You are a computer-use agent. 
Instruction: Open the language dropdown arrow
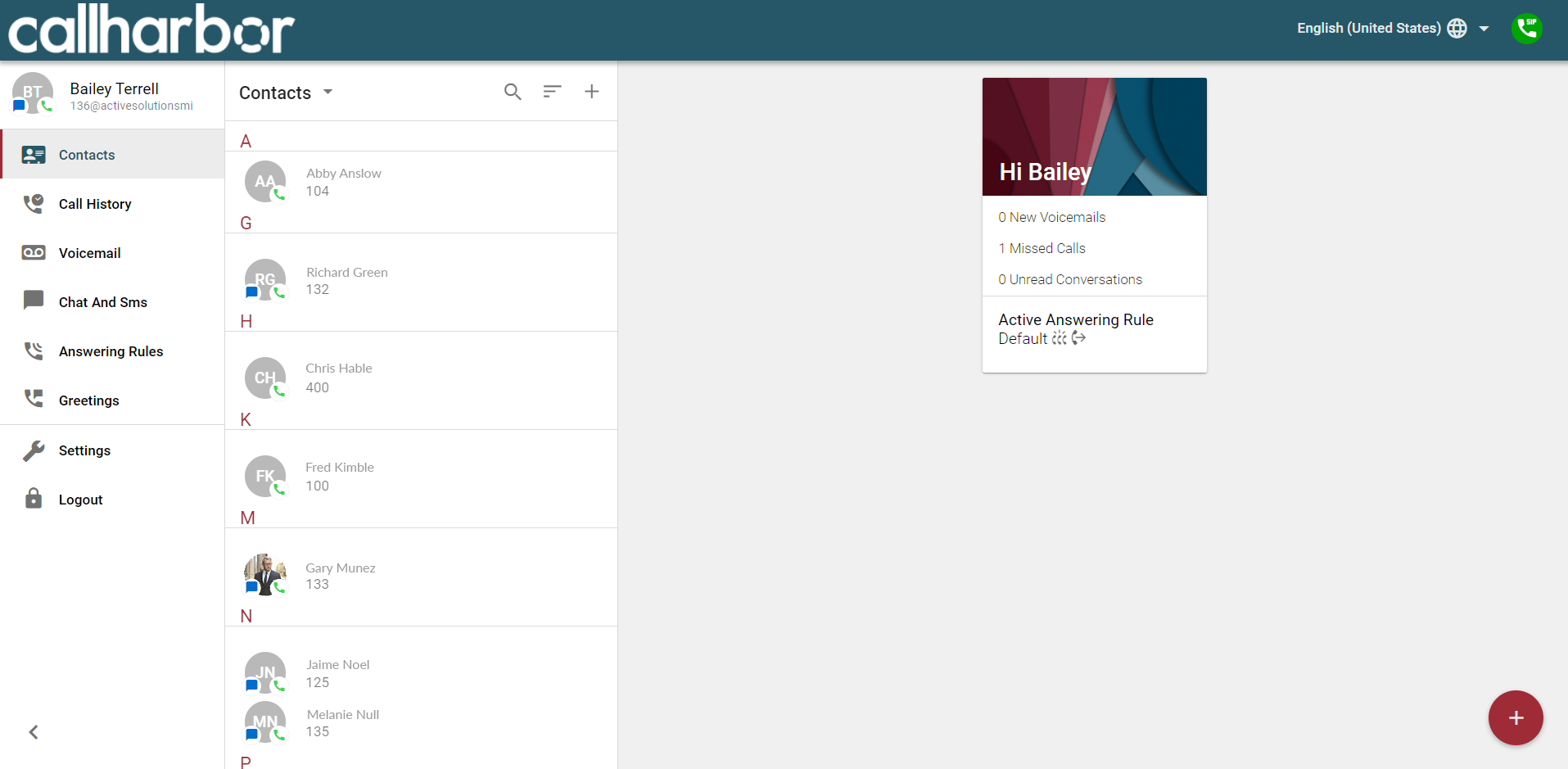(x=1484, y=29)
